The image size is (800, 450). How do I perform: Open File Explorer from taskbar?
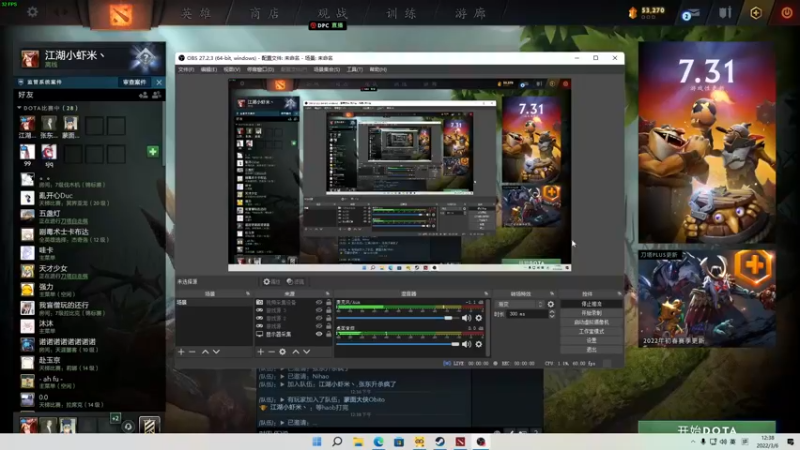click(x=358, y=442)
